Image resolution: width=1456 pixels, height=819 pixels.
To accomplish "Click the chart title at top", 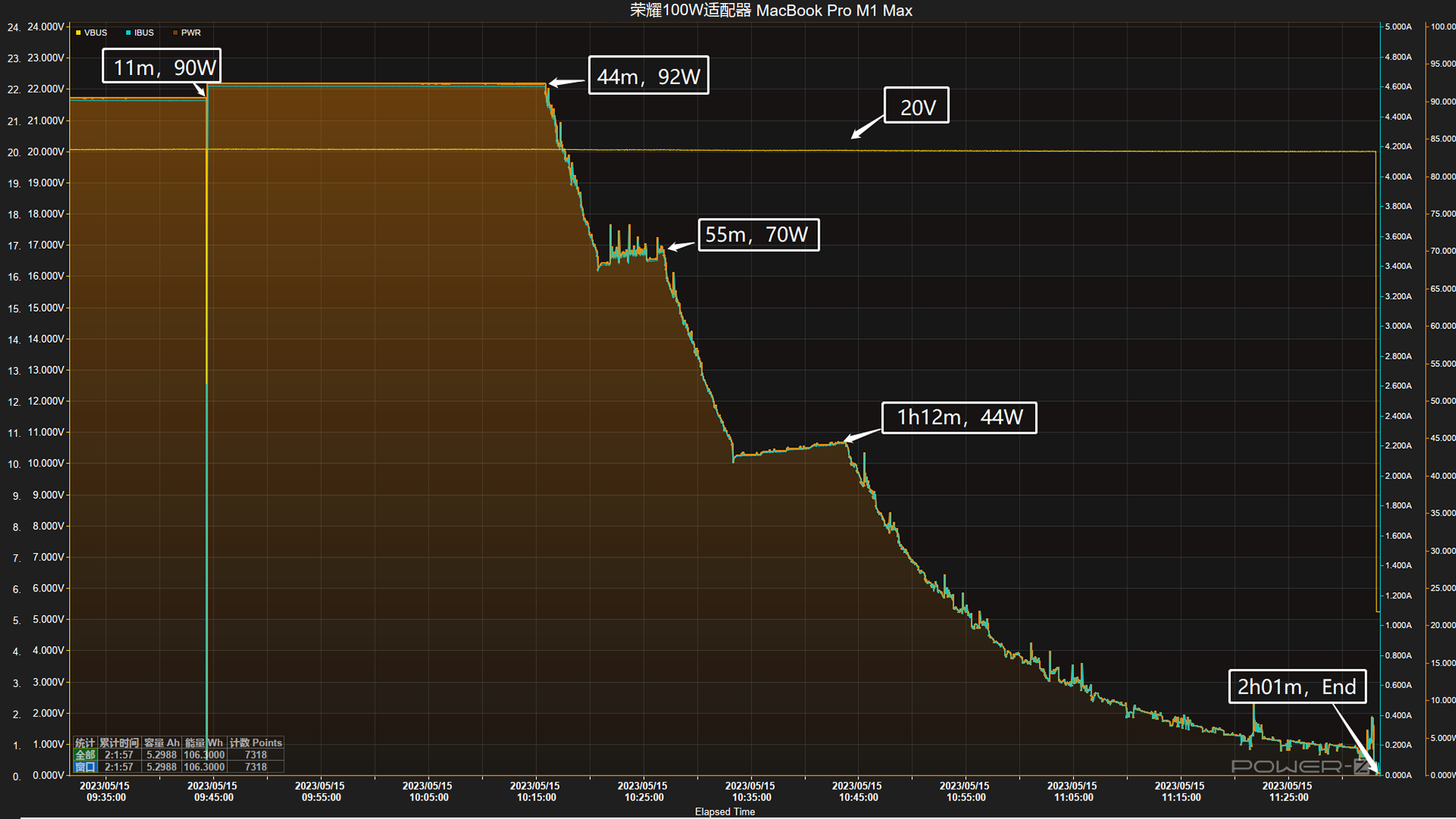I will (770, 11).
